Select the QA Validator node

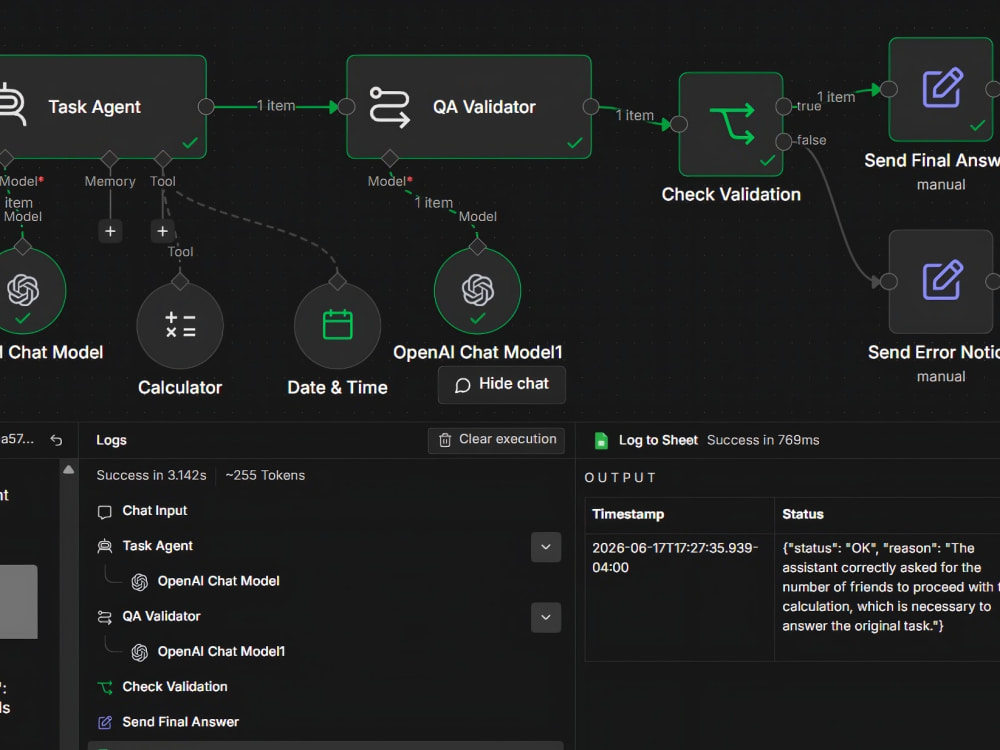[469, 107]
